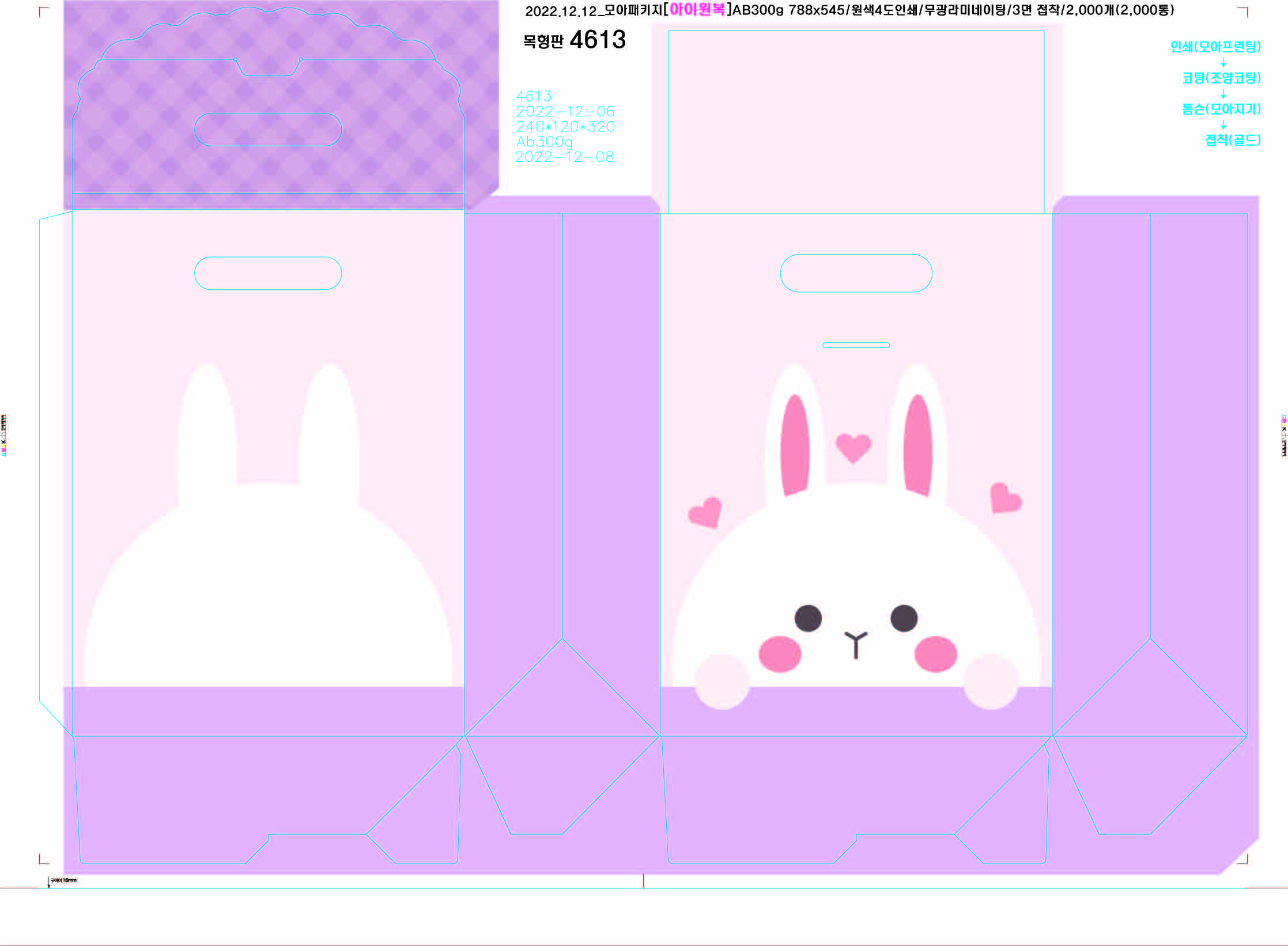Click the small slot above bunny ears
Viewport: 1288px width, 946px height.
[856, 345]
